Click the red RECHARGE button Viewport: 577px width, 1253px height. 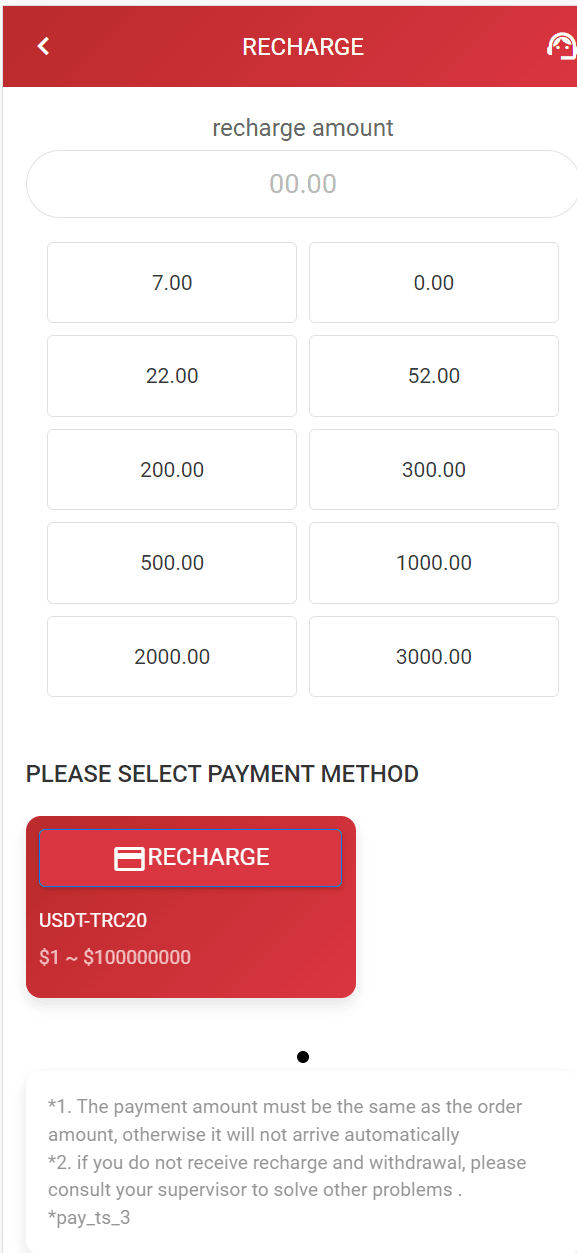(x=190, y=857)
